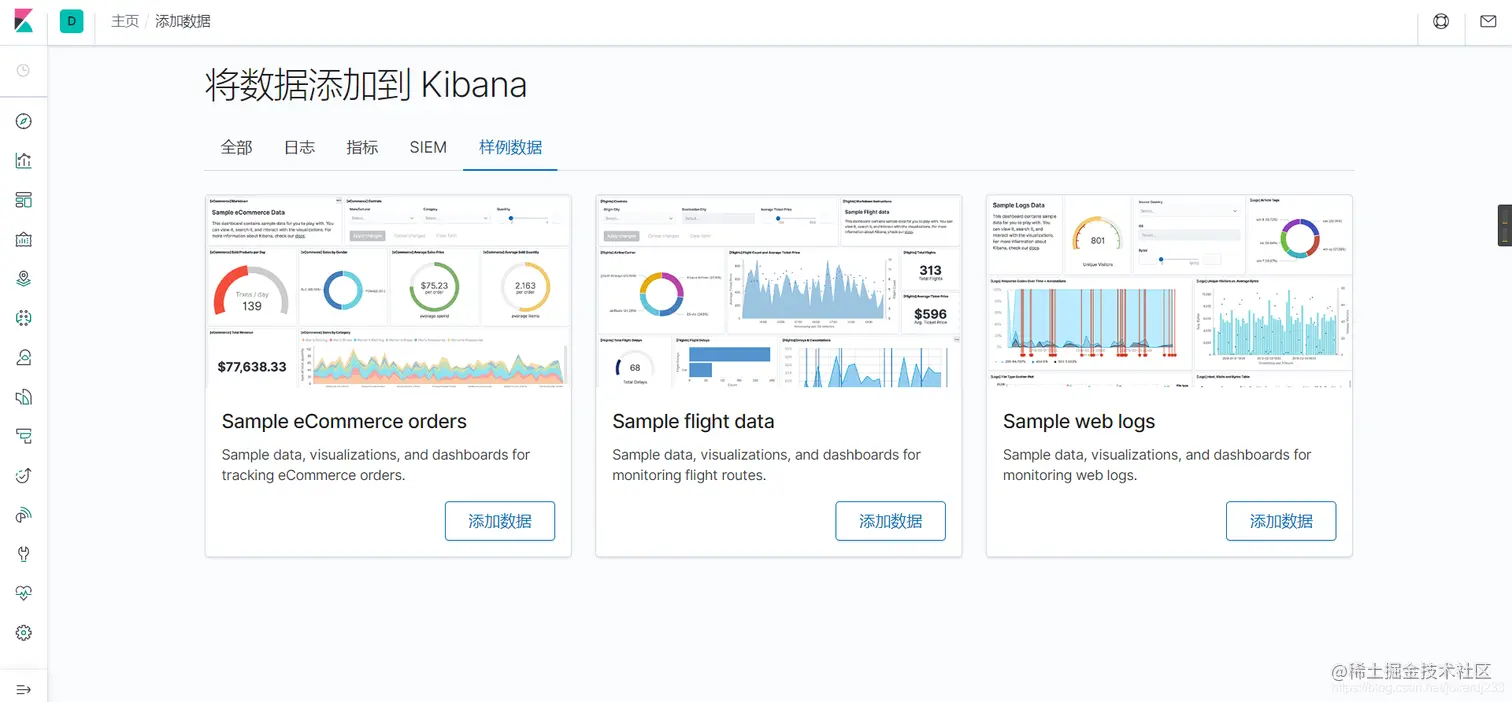Add data for Sample web logs
The width and height of the screenshot is (1512, 702).
pos(1281,521)
